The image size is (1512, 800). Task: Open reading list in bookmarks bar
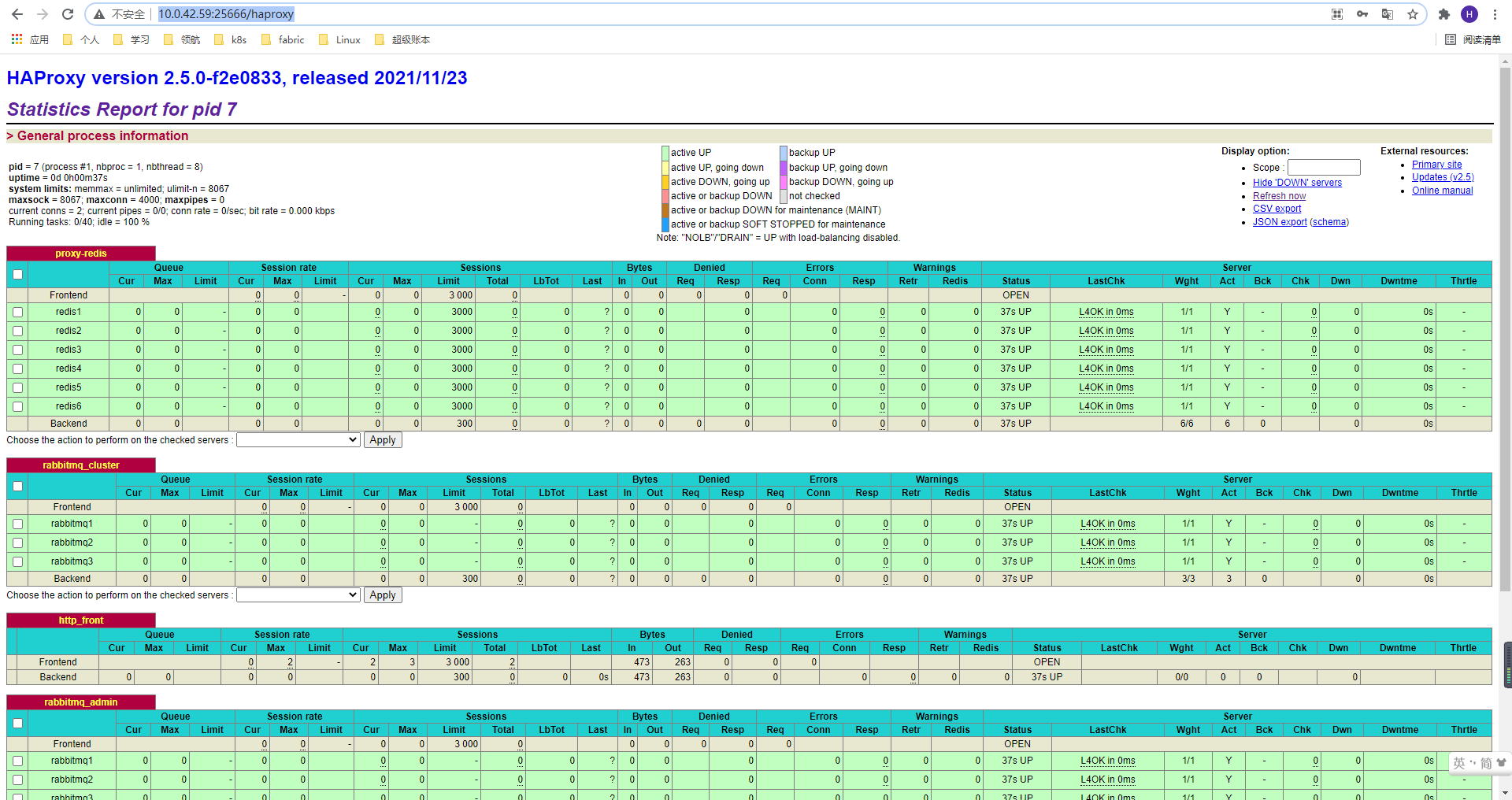[1473, 39]
